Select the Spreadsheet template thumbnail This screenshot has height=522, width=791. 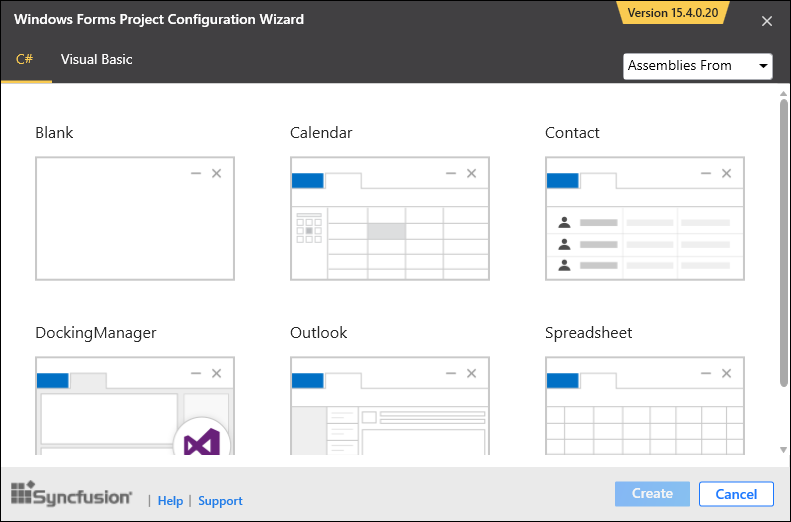coord(645,407)
